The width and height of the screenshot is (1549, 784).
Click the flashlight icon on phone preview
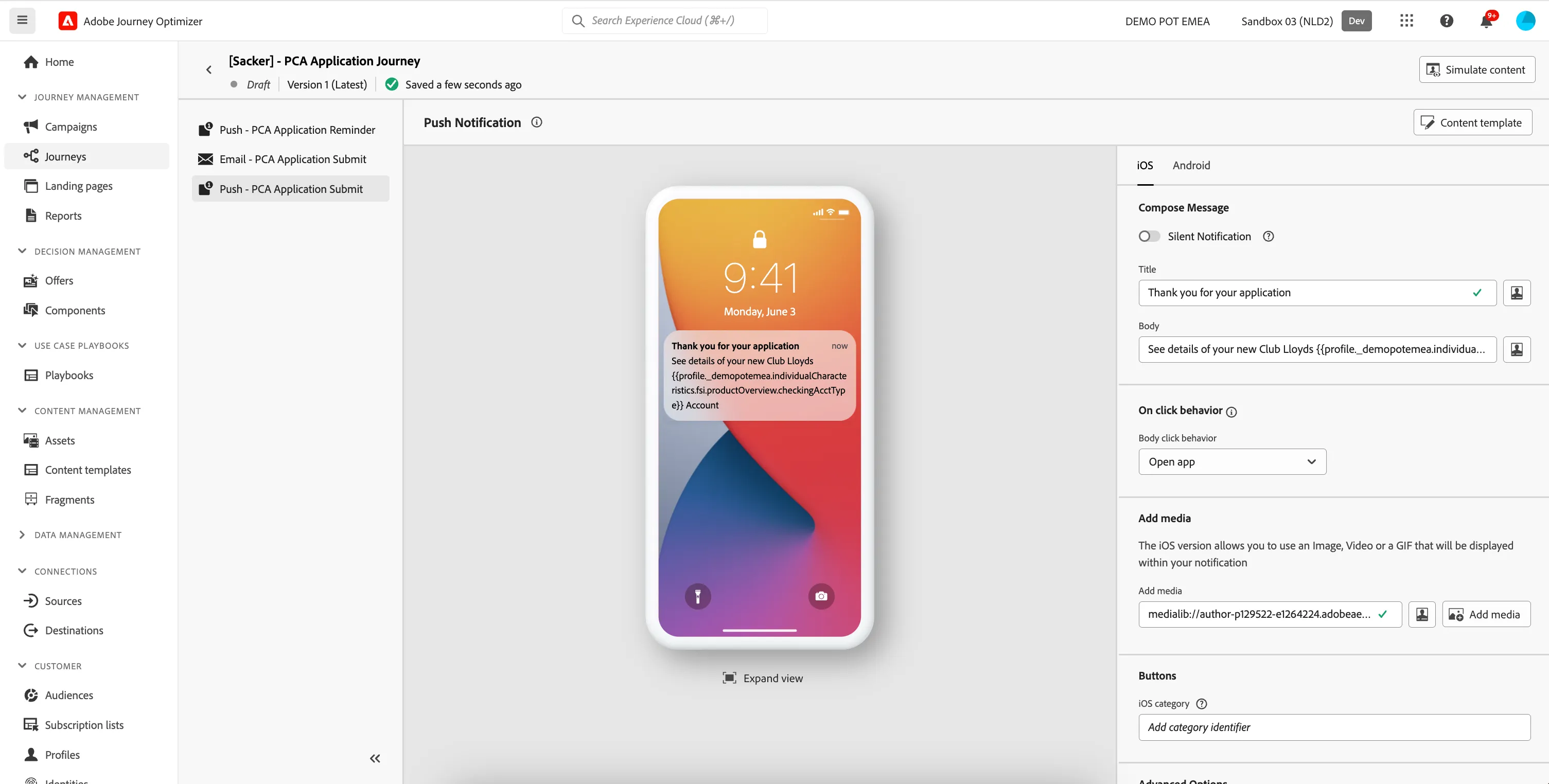[x=697, y=596]
